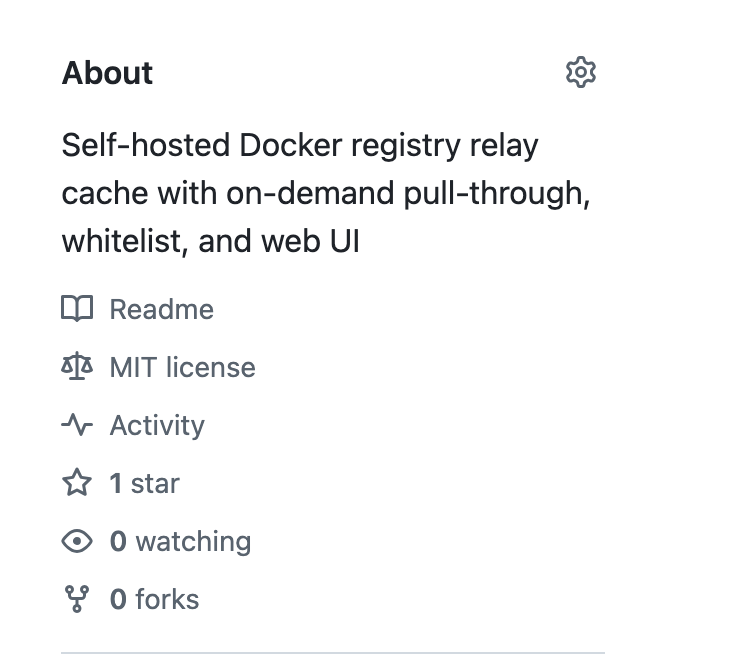Click the fork branch icon
The width and height of the screenshot is (746, 660).
coord(77,599)
